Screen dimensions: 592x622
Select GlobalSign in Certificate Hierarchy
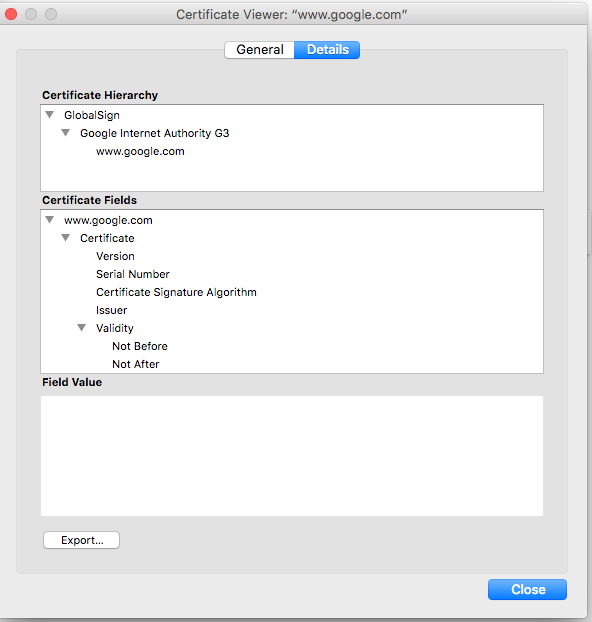click(92, 115)
